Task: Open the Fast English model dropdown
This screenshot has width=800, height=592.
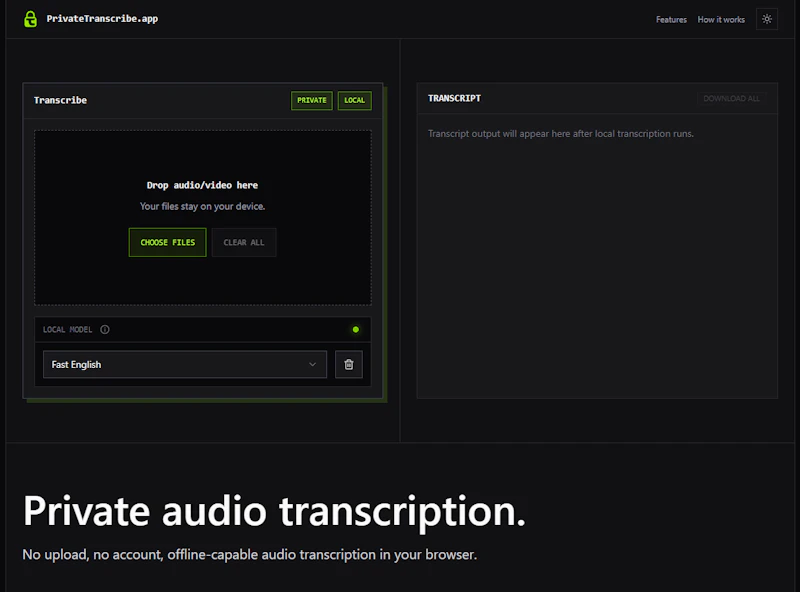Action: [x=185, y=364]
